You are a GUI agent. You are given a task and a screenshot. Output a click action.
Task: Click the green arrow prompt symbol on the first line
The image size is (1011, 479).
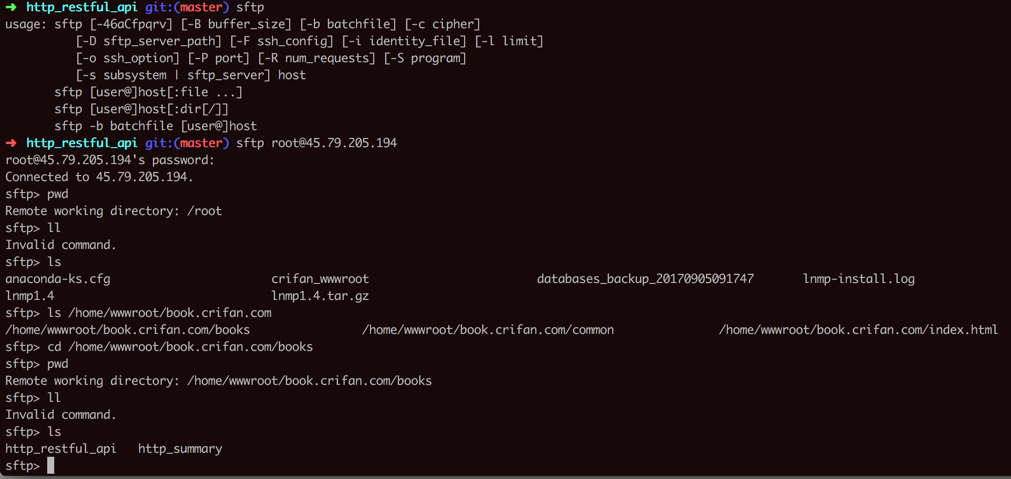click(x=11, y=8)
